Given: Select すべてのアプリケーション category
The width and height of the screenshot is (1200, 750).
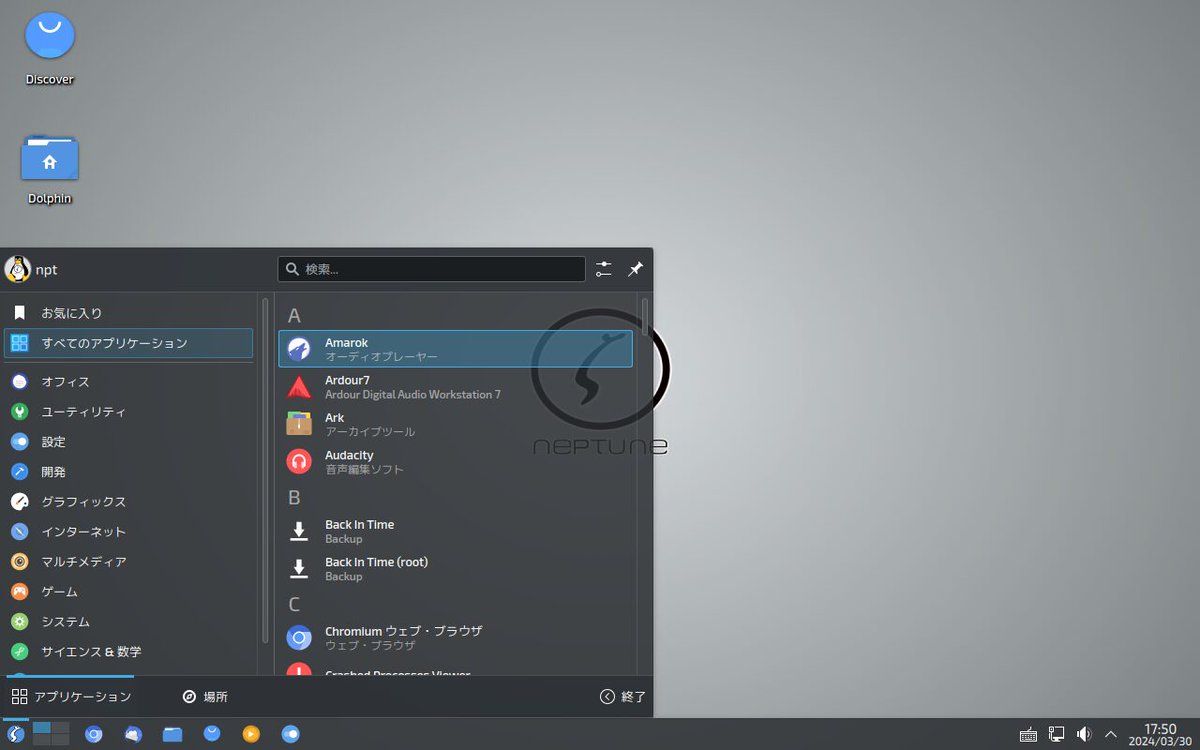Looking at the screenshot, I should coord(128,343).
